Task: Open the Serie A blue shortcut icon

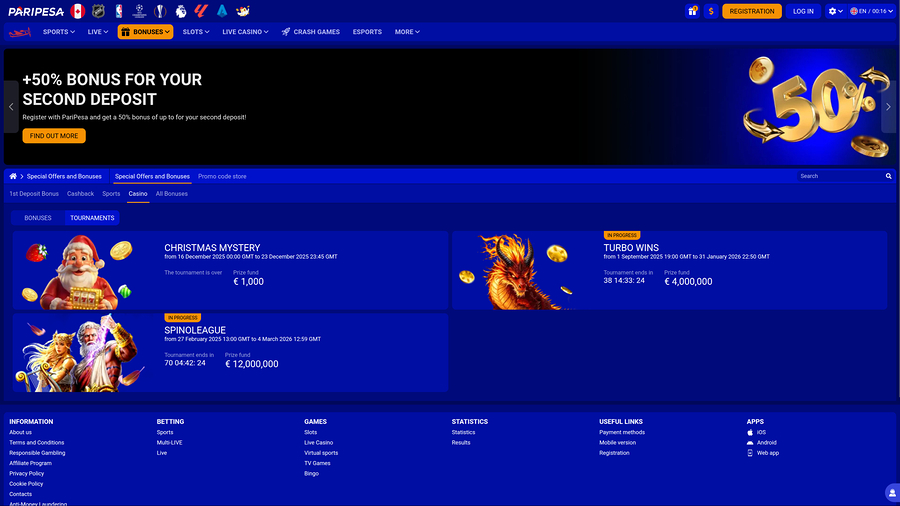Action: (x=222, y=11)
